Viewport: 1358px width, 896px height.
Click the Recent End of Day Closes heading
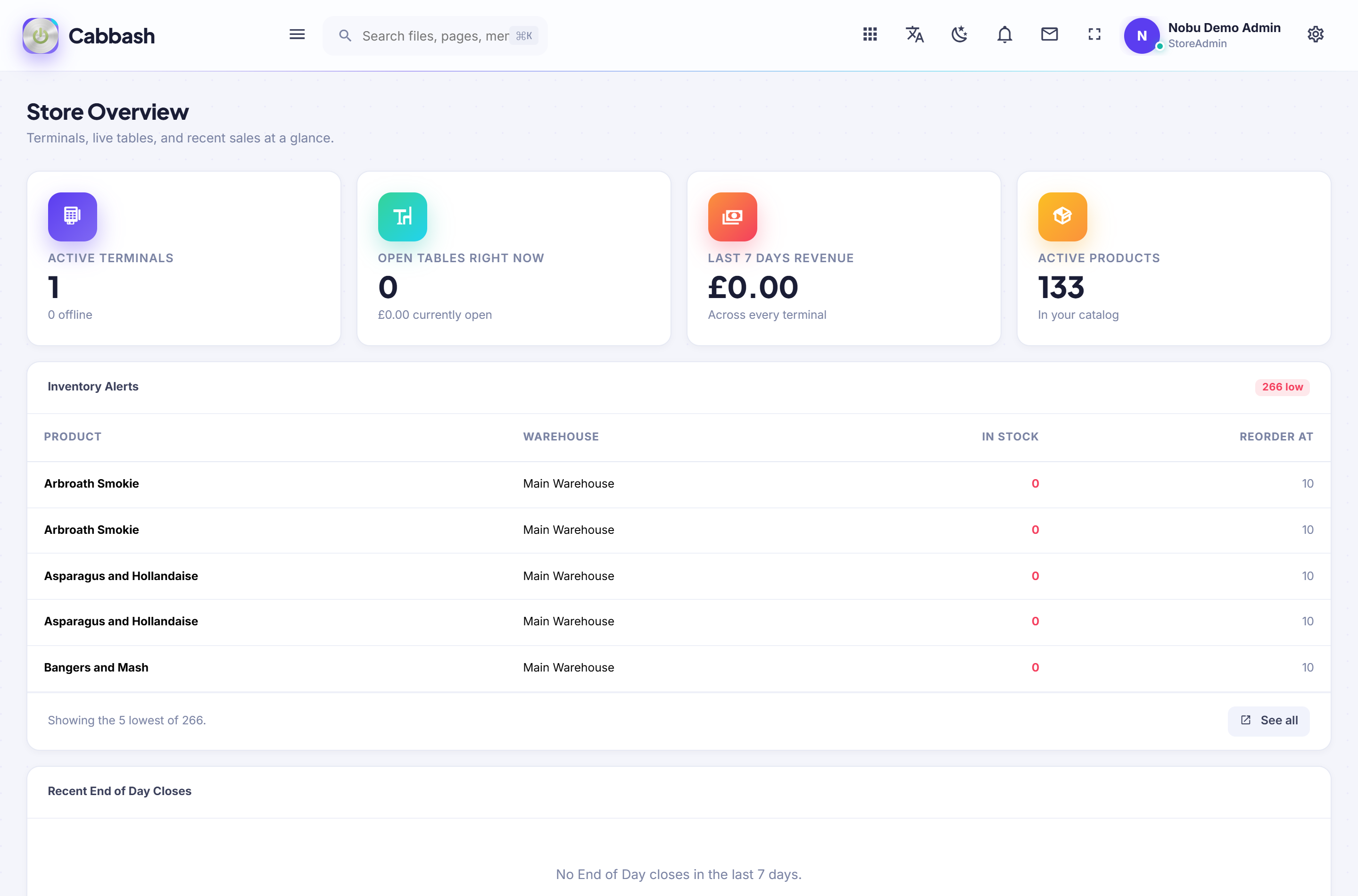[119, 791]
